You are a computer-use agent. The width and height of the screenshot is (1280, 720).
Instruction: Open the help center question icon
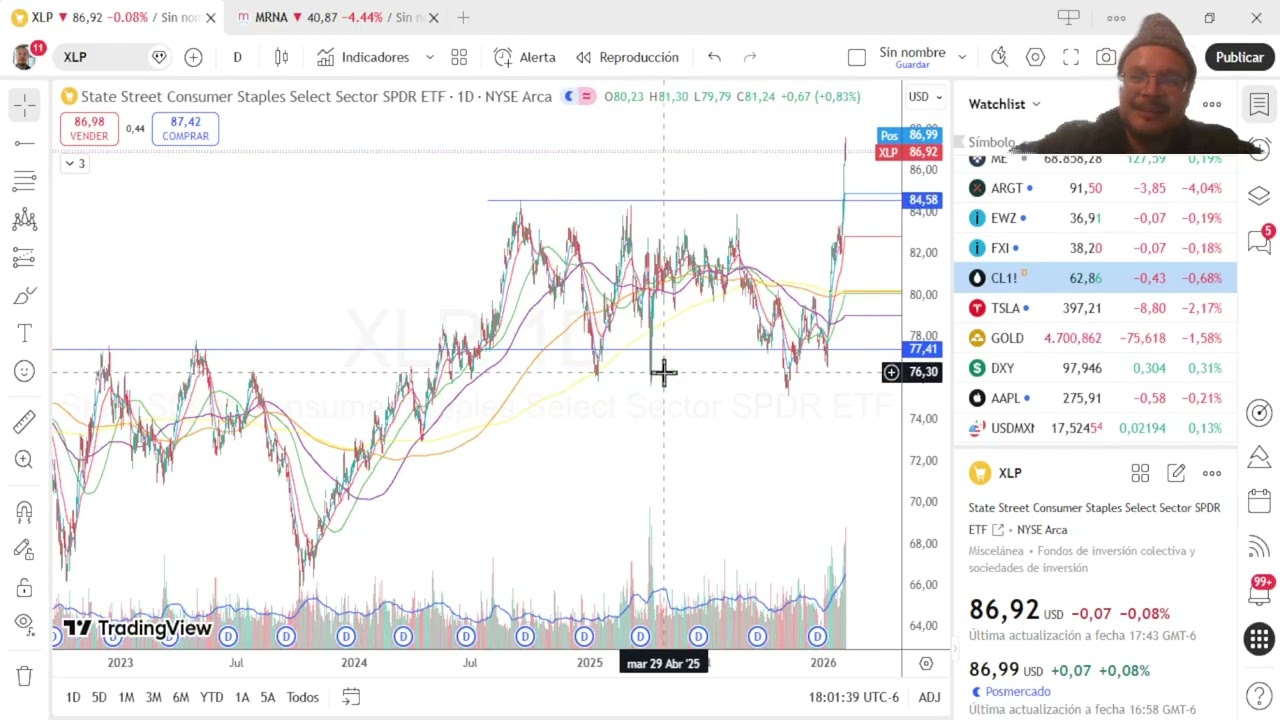tap(1259, 696)
